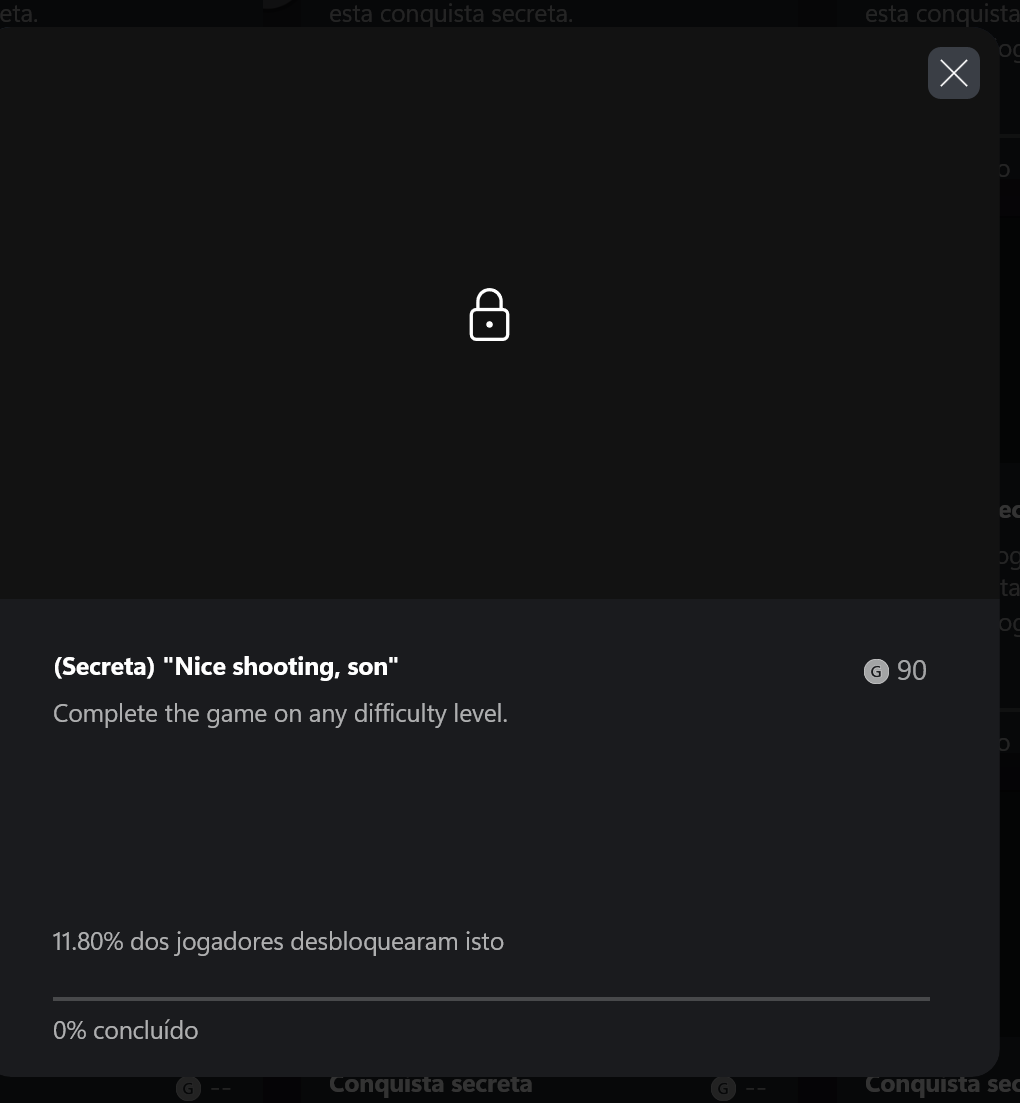The image size is (1020, 1103).
Task: Click the background text "esta conquista secreta." above dialog
Action: (x=451, y=13)
